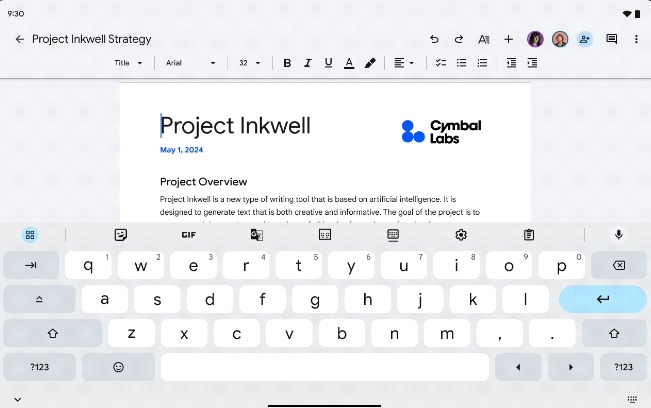Viewport: 651px width, 408px height.
Task: Tap the period key
Action: click(x=552, y=333)
